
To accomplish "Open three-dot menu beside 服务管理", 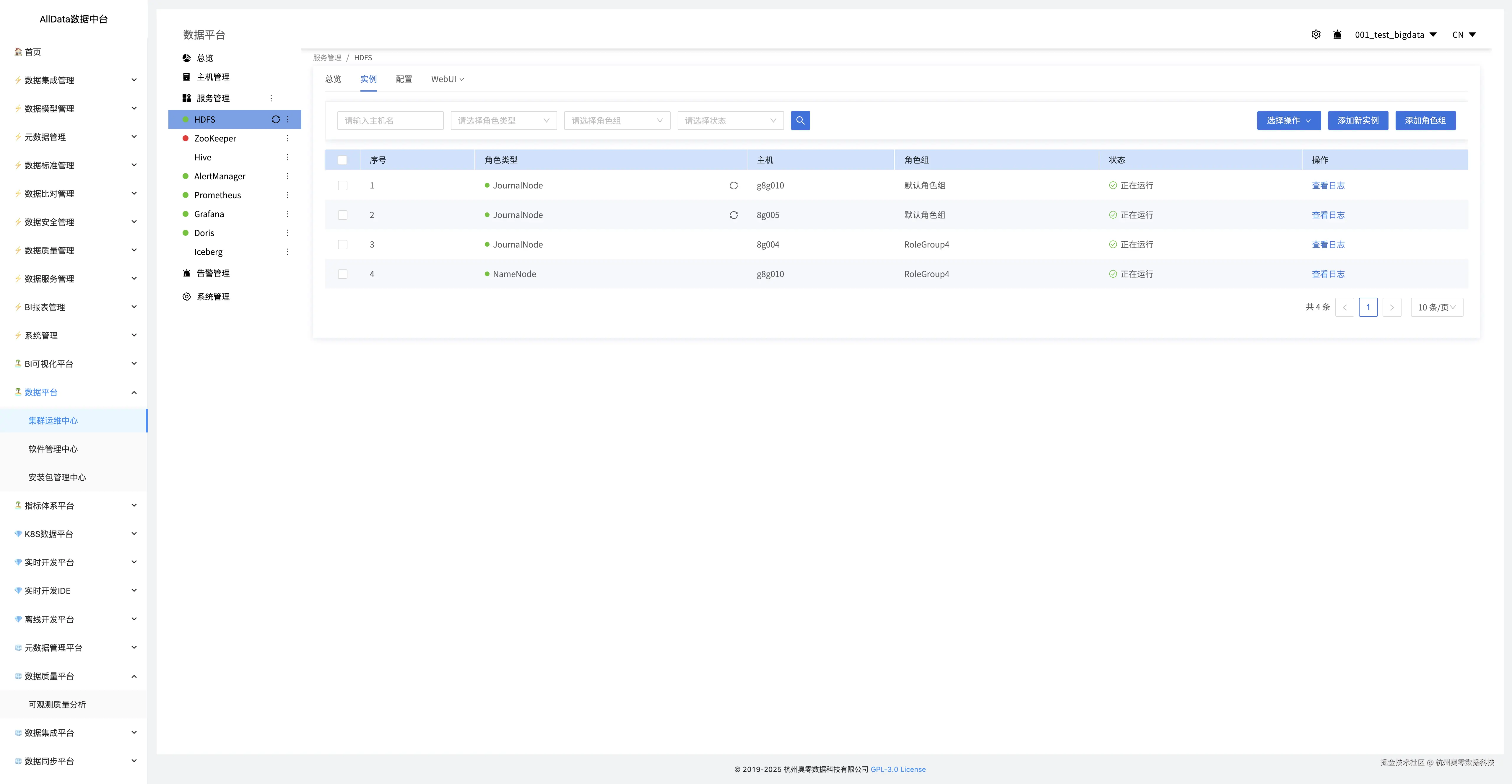I will [x=271, y=98].
